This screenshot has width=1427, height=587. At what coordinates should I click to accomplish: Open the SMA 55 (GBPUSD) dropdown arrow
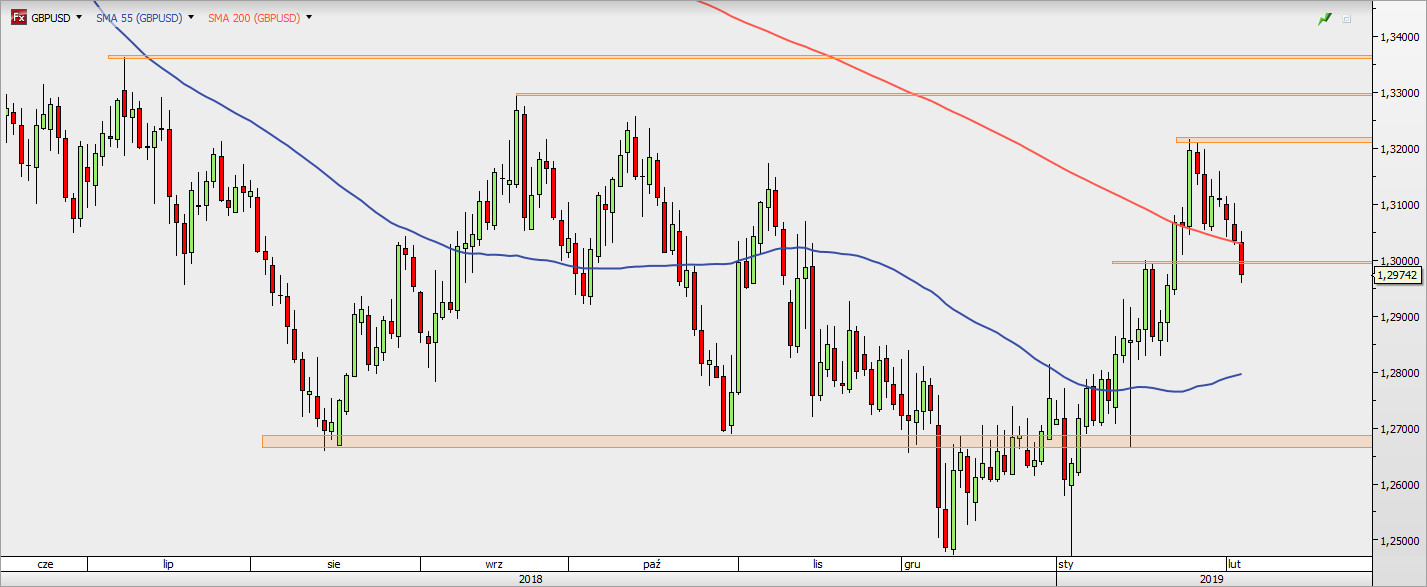[191, 18]
